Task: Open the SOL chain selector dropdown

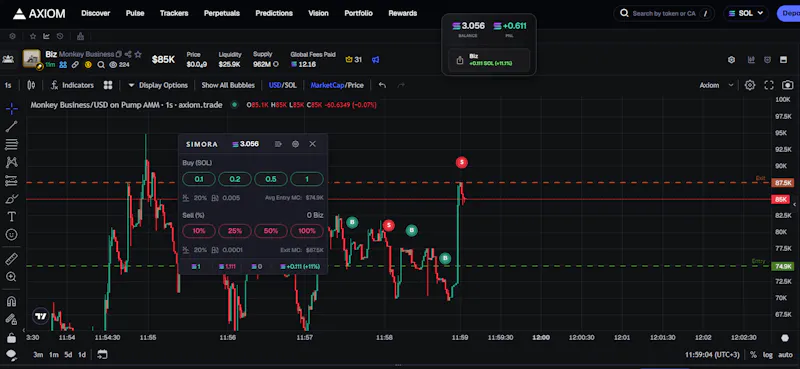Action: [745, 13]
